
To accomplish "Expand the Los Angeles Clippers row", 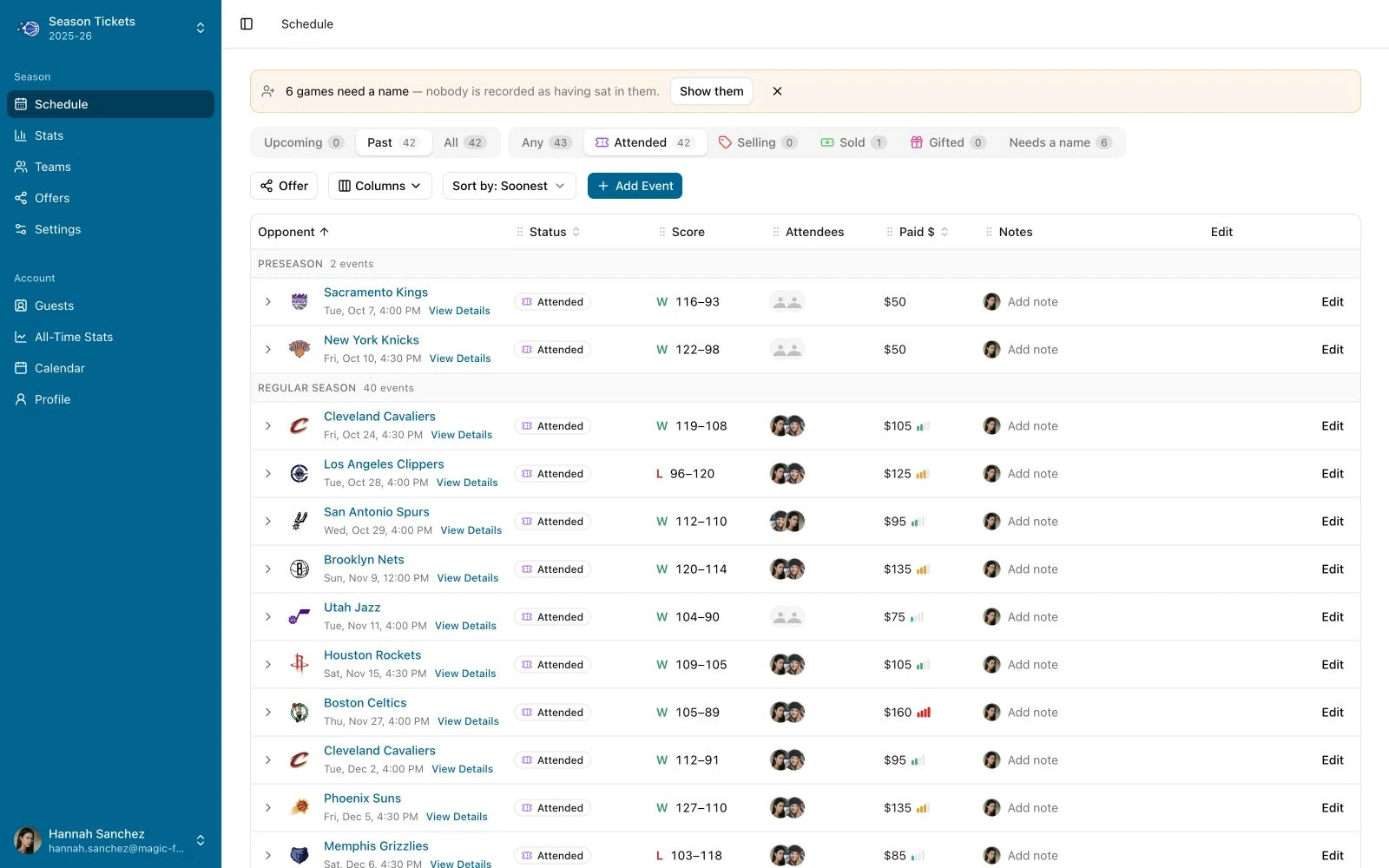I will click(x=268, y=474).
